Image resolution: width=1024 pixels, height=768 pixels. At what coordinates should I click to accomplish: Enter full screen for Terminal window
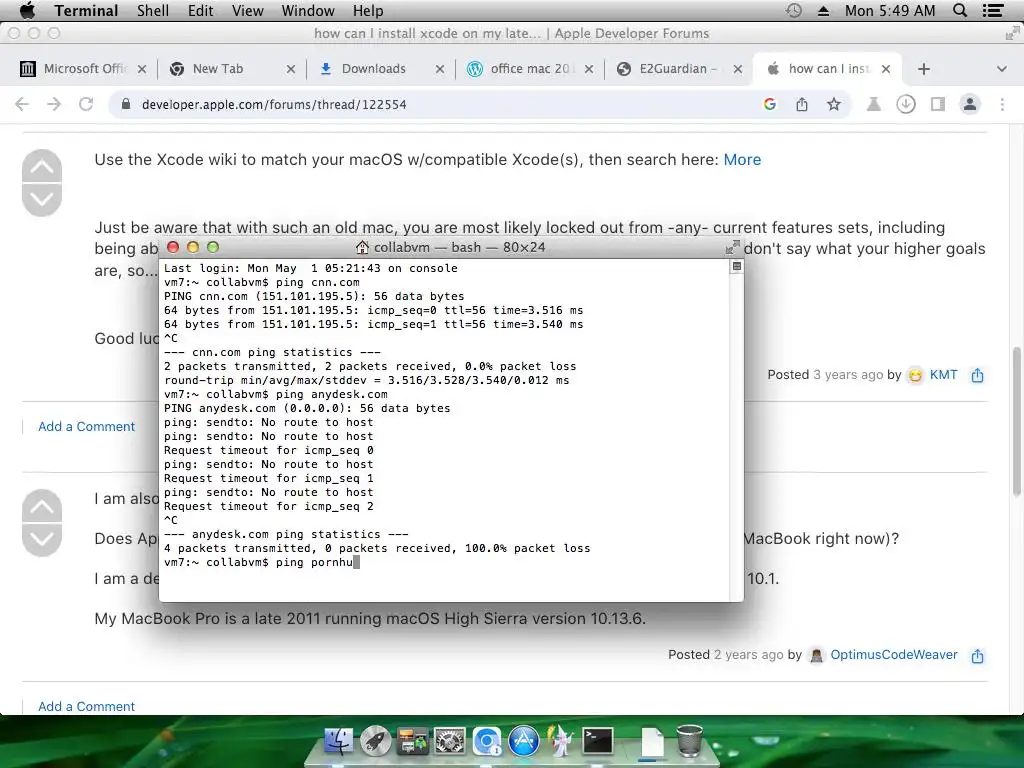click(732, 247)
